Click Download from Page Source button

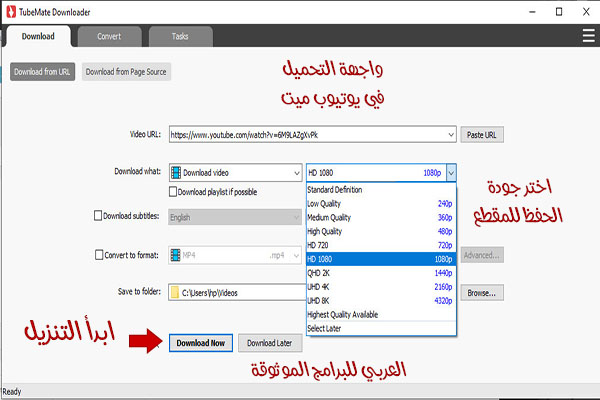tap(126, 72)
